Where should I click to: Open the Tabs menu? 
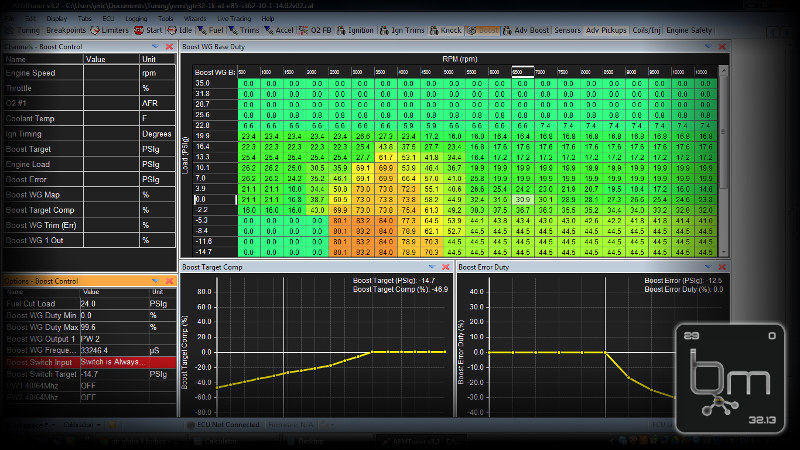tap(85, 18)
